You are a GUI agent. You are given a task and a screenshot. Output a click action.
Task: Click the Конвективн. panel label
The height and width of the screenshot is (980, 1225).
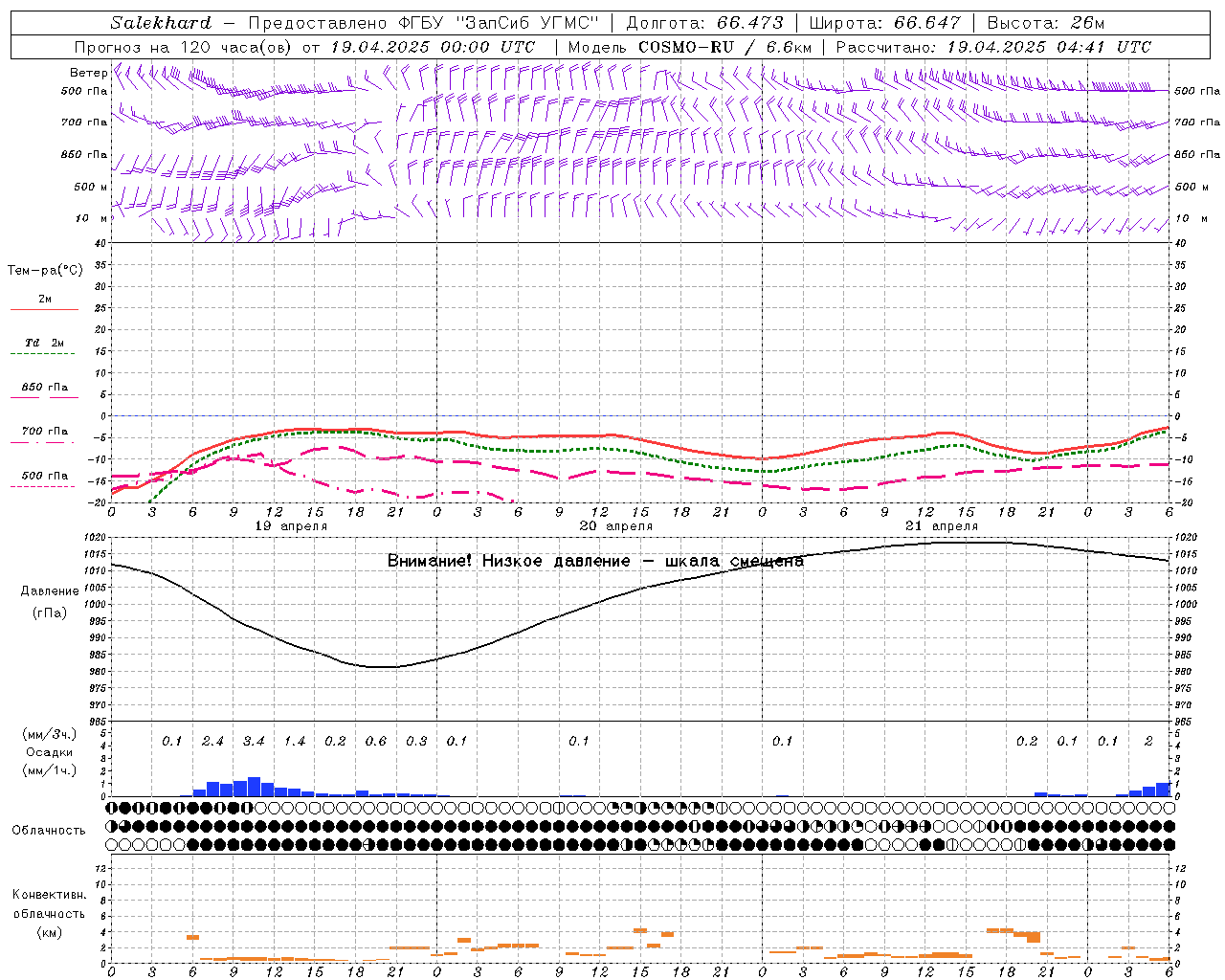pyautogui.click(x=49, y=895)
